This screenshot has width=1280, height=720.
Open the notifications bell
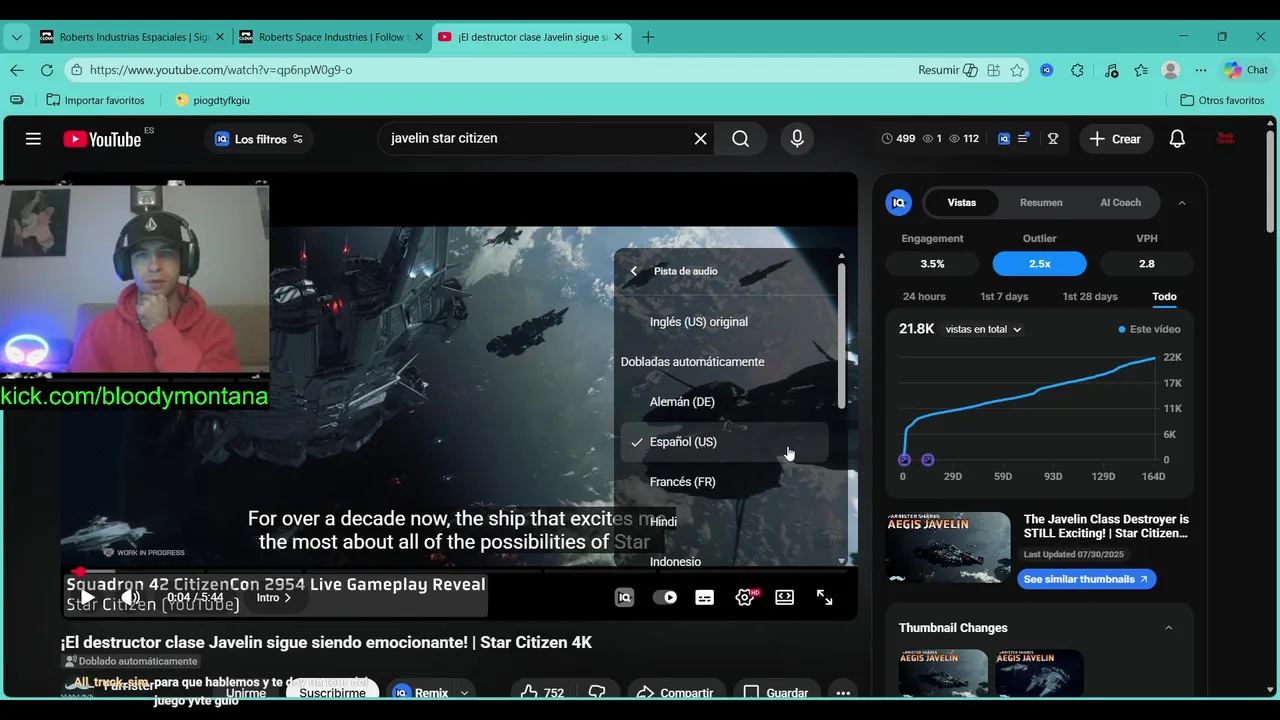tap(1177, 139)
